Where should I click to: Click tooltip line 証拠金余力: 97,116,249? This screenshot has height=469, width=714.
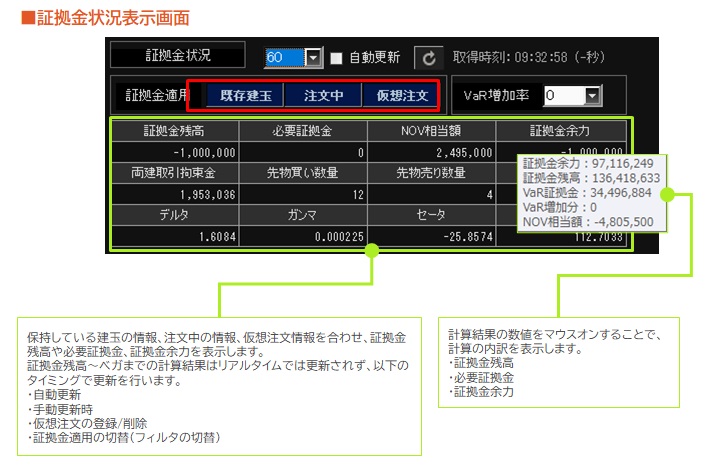pyautogui.click(x=588, y=164)
